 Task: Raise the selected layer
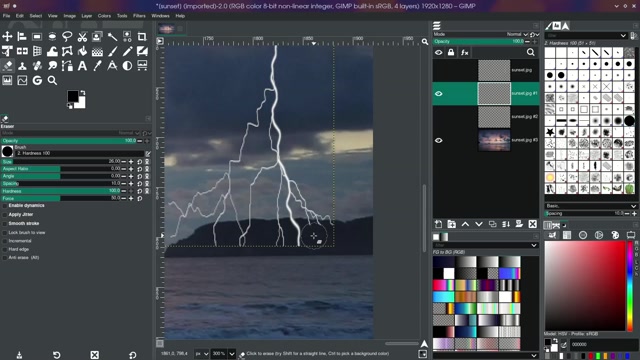coord(465,224)
